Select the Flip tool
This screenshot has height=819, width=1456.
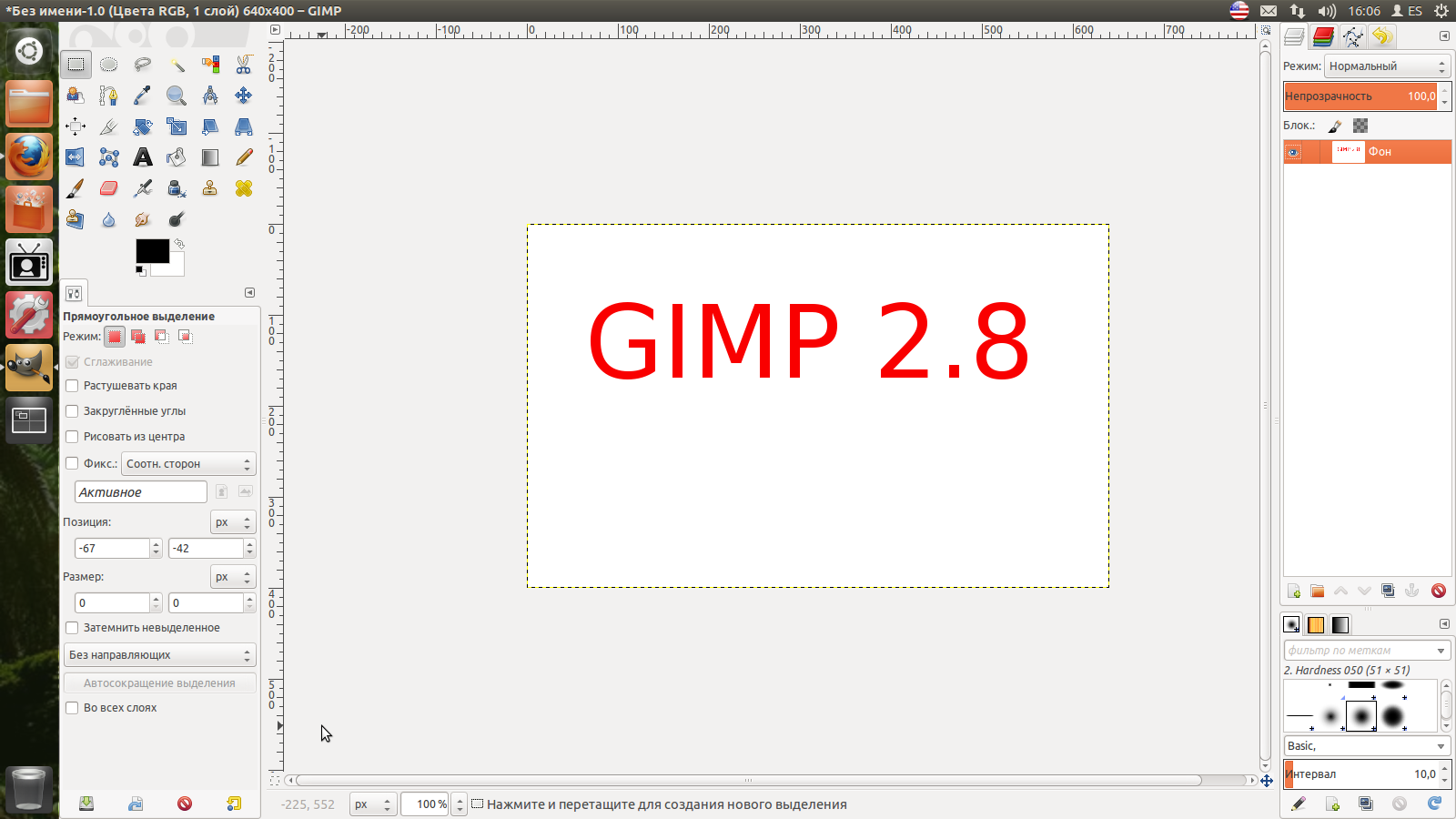pyautogui.click(x=76, y=157)
